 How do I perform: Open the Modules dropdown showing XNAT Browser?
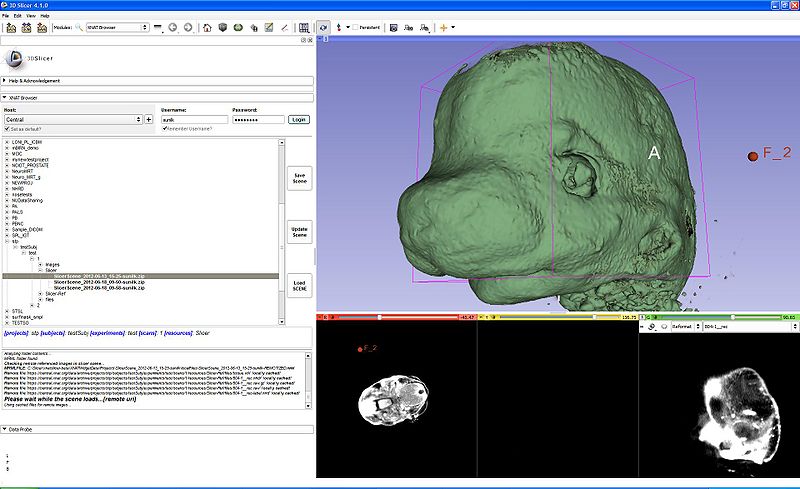[x=116, y=27]
